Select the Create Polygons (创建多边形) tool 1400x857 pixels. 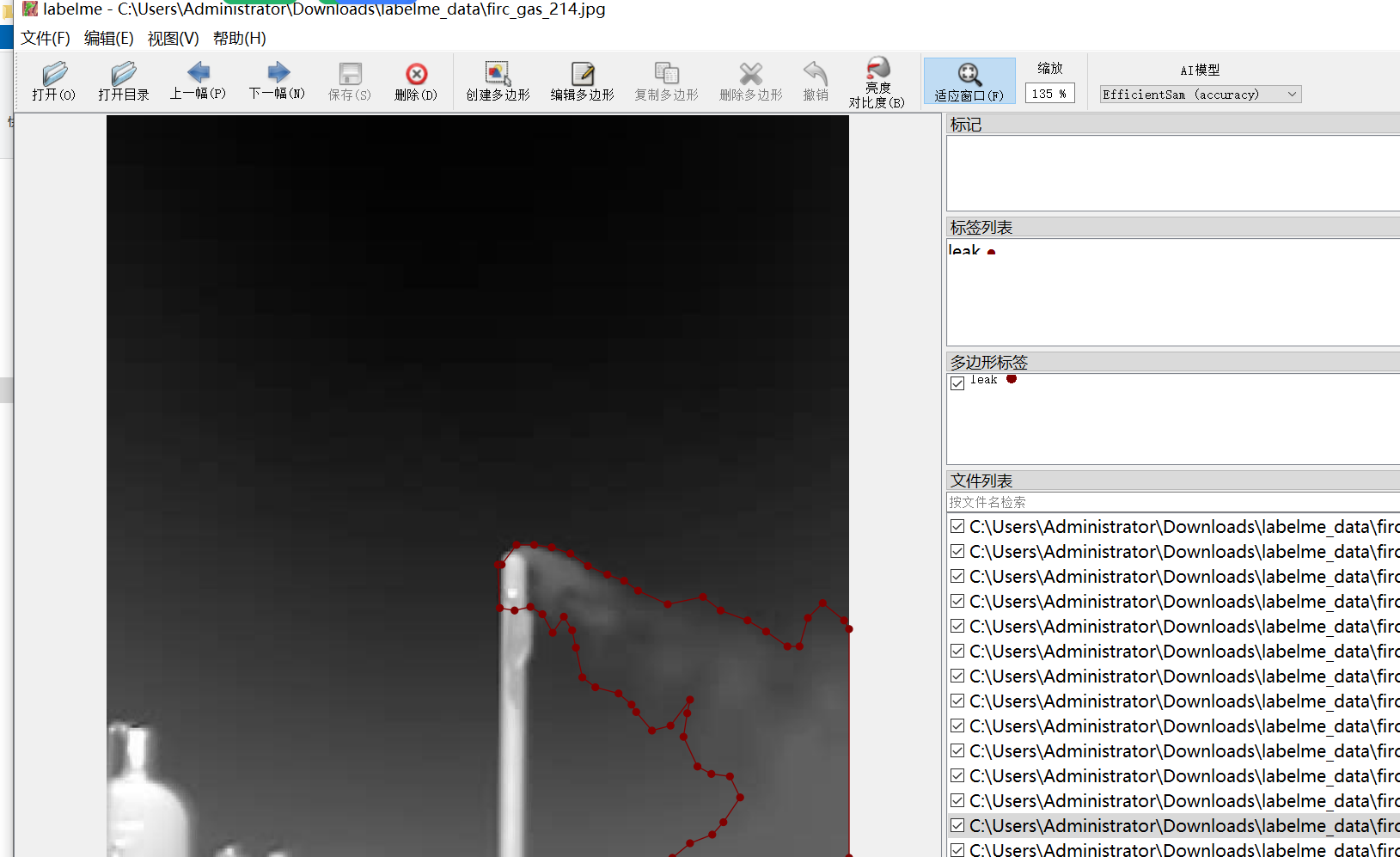pyautogui.click(x=498, y=81)
